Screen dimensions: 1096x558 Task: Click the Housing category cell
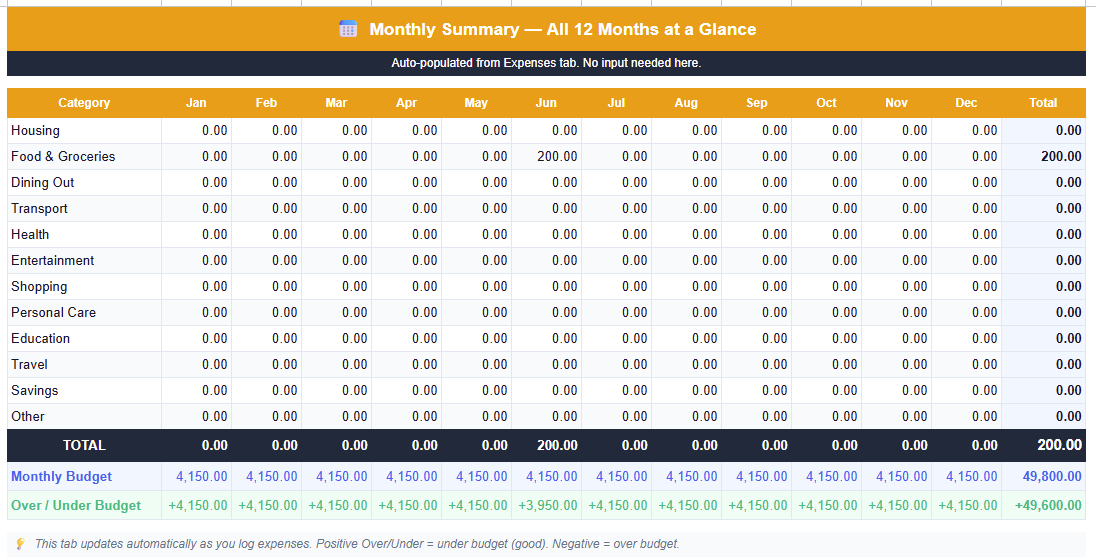tap(84, 131)
